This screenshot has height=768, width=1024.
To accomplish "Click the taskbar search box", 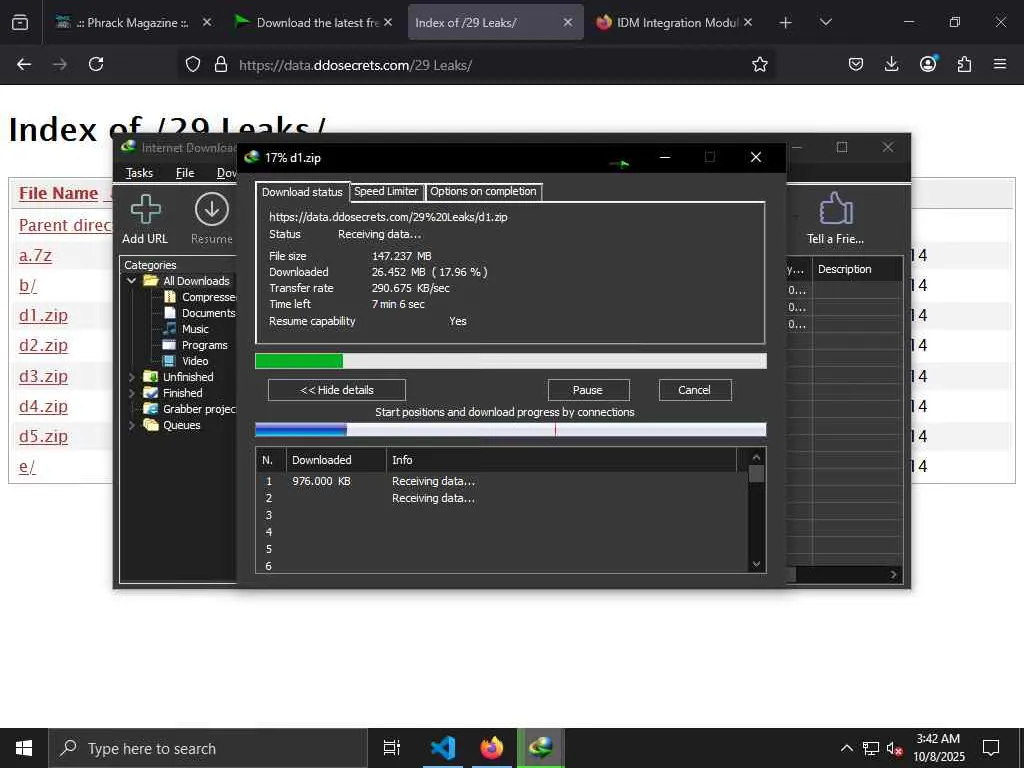I will (208, 748).
